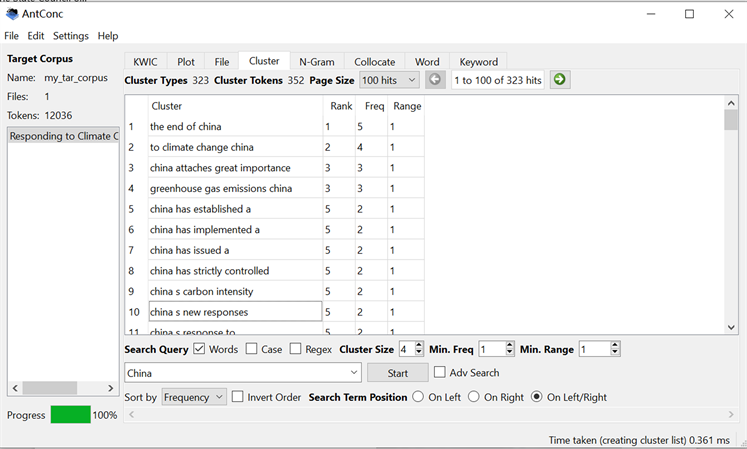Open the Sort by Frequency dropdown
747x449 pixels.
194,397
